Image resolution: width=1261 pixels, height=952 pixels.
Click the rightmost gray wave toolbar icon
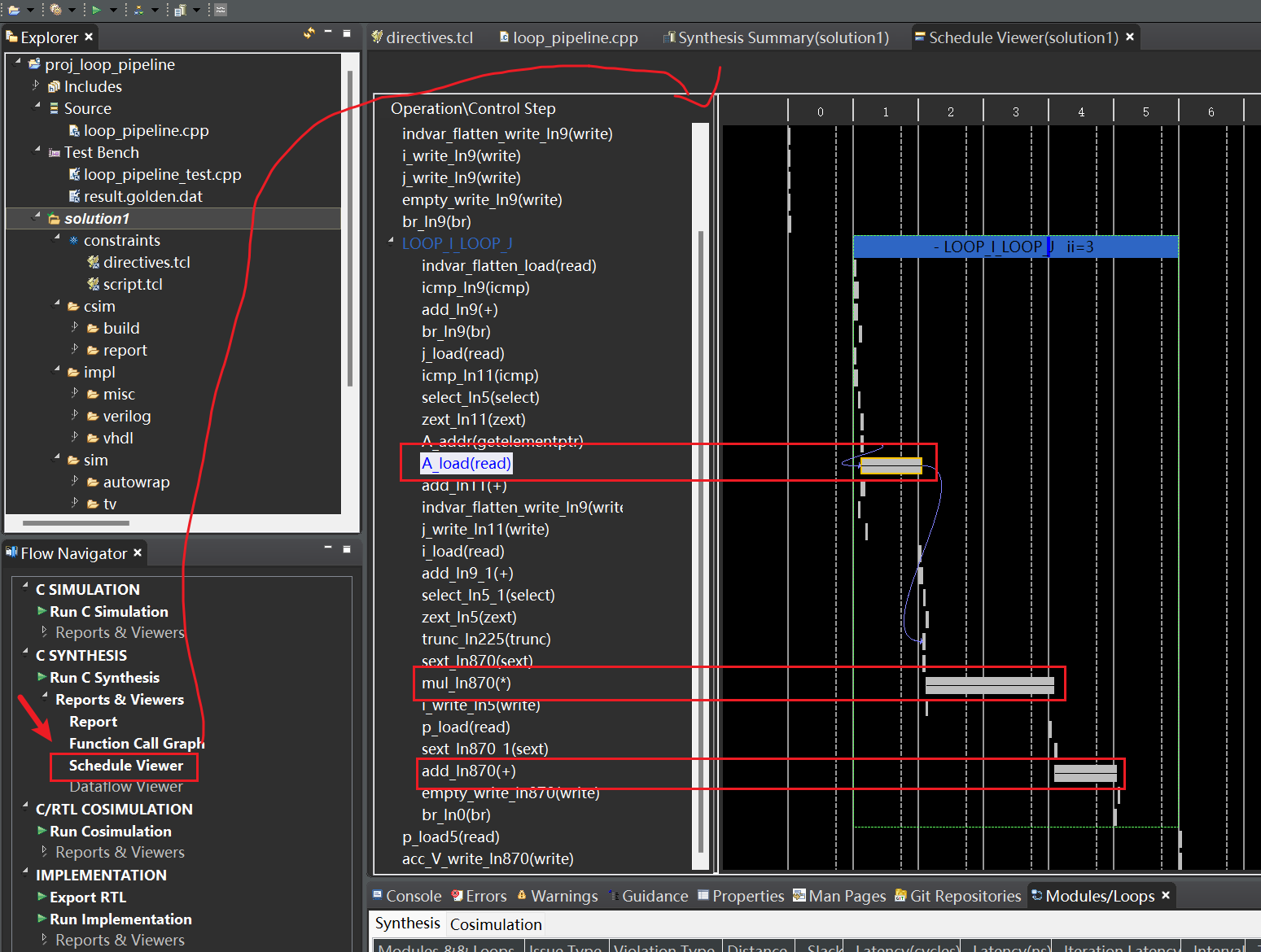point(221,10)
